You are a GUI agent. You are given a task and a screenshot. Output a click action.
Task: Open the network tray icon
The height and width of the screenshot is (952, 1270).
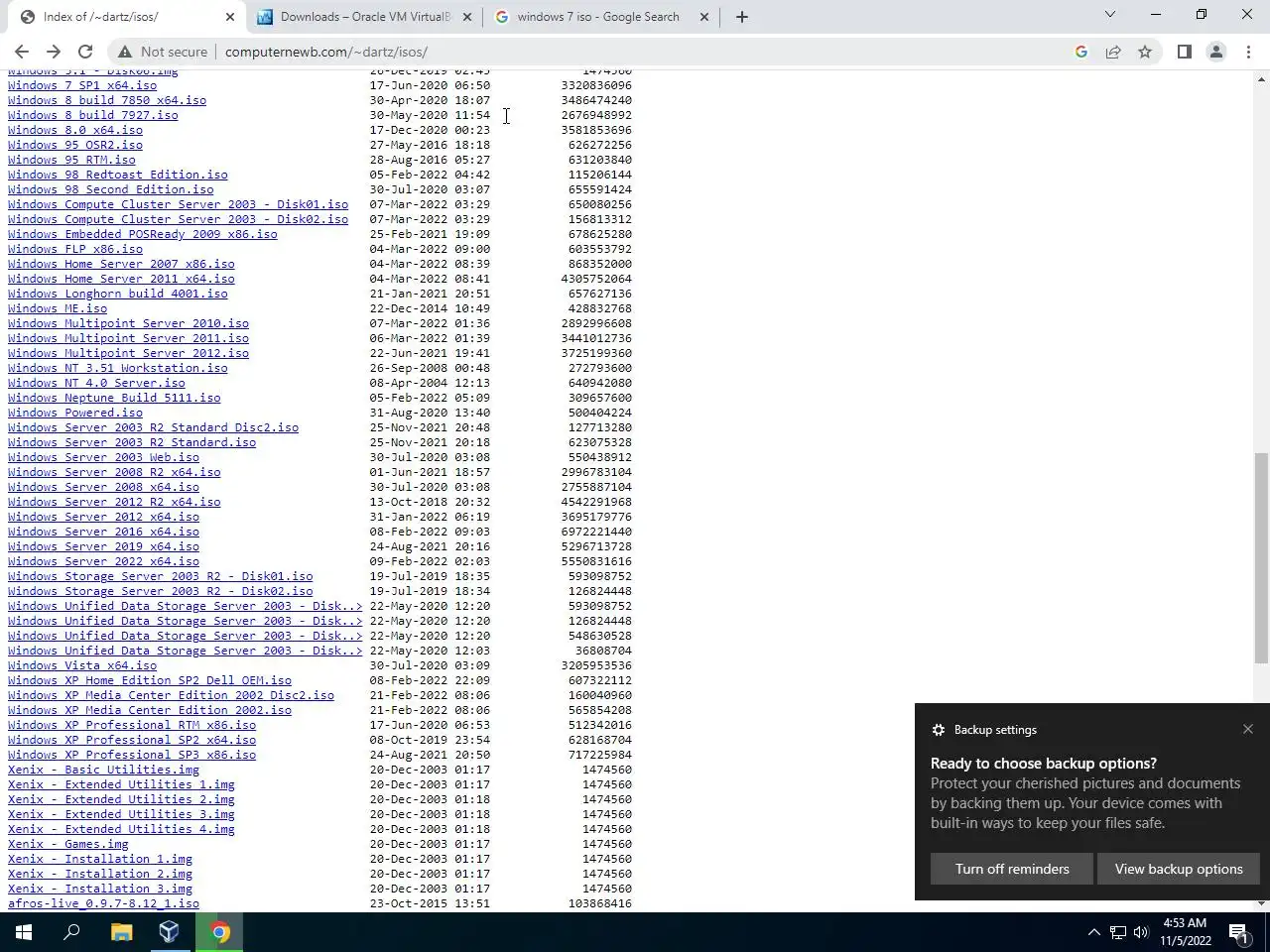click(1117, 932)
